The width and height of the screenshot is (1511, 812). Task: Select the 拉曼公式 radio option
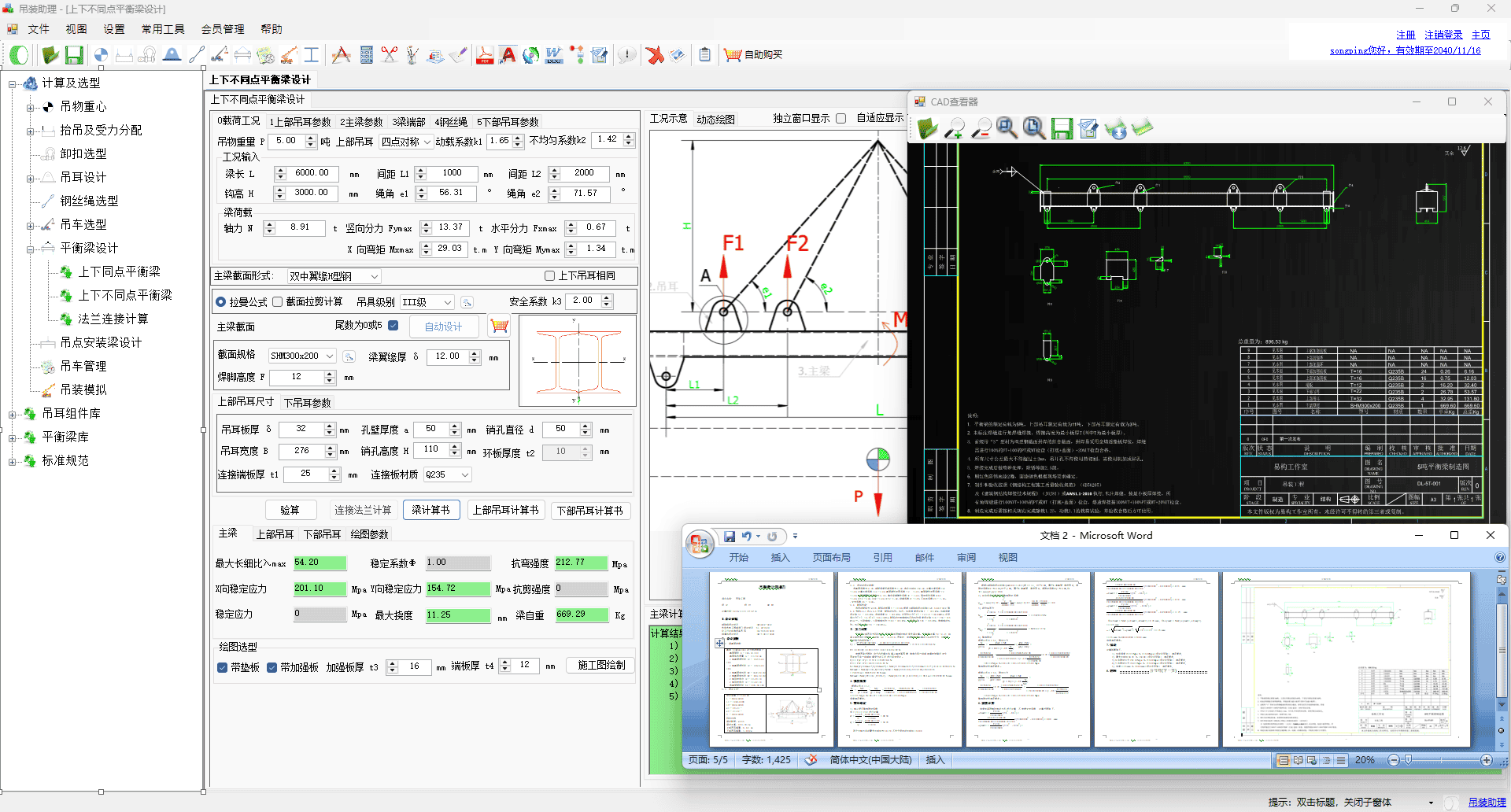pyautogui.click(x=221, y=302)
